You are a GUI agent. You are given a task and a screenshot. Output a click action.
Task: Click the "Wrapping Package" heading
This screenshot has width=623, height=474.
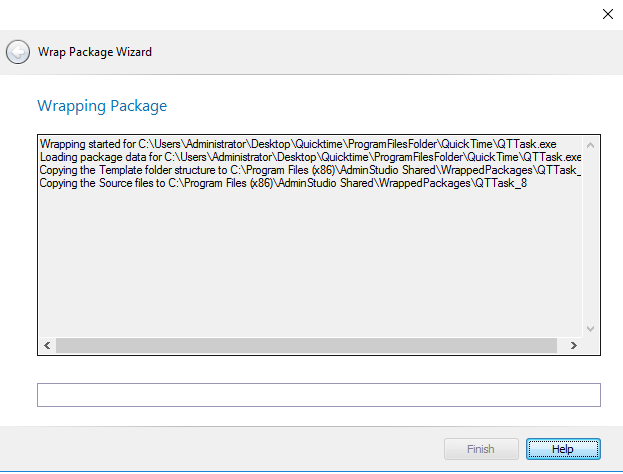(x=102, y=105)
